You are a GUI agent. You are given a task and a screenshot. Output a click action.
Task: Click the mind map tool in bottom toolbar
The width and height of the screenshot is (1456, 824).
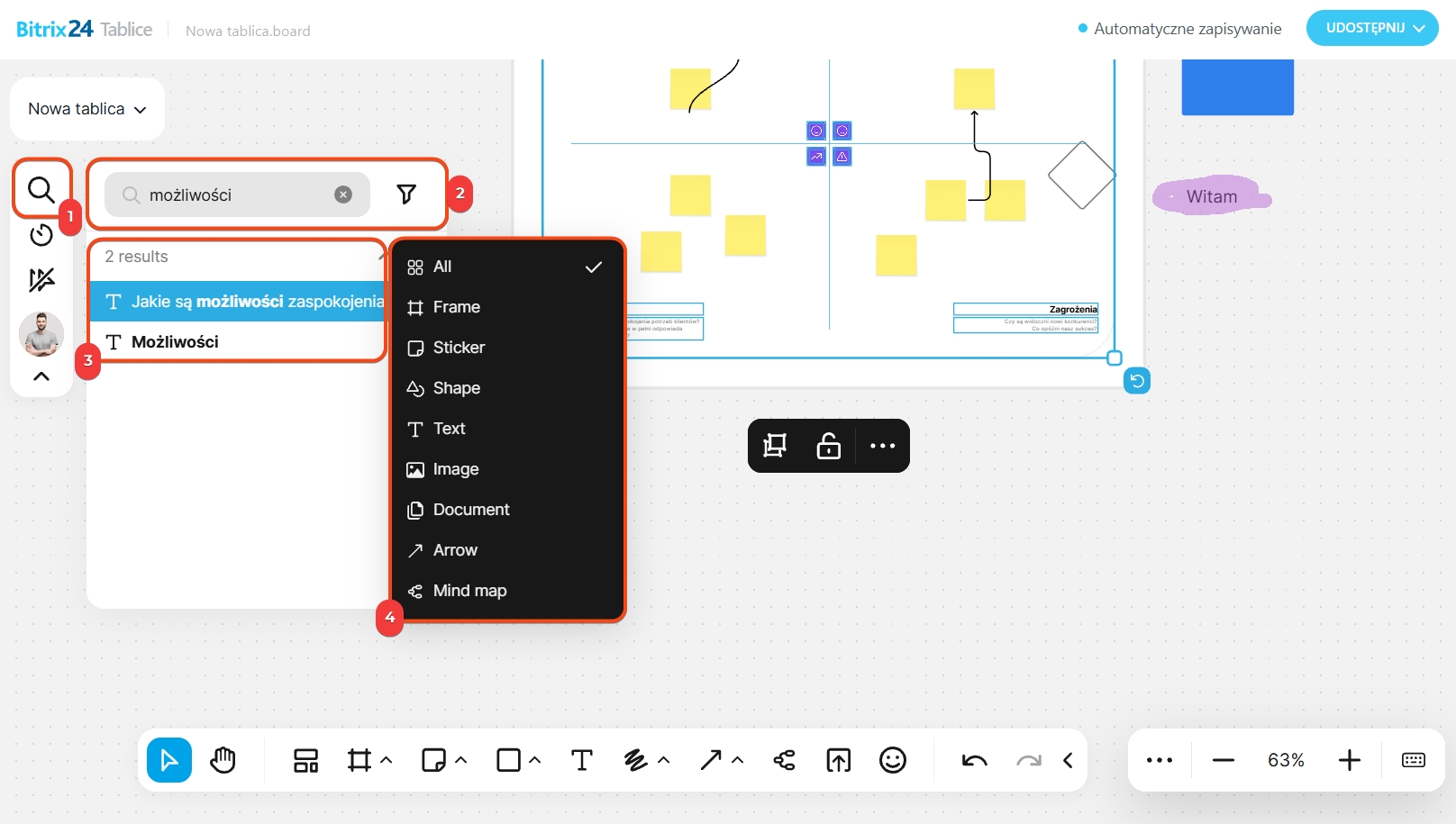(x=784, y=760)
